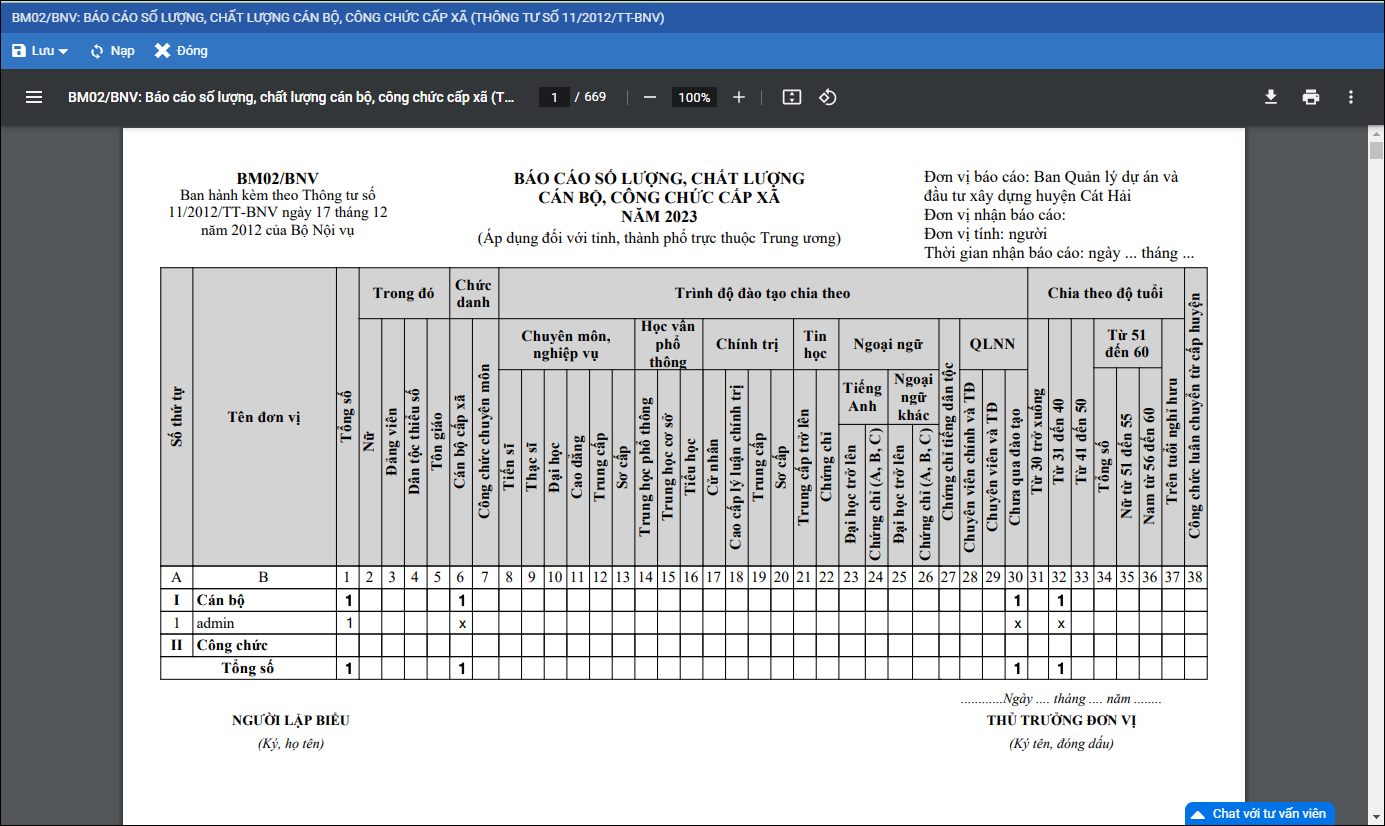Click the Tên đơn vị column header
The width and height of the screenshot is (1385, 826).
pyautogui.click(x=264, y=417)
